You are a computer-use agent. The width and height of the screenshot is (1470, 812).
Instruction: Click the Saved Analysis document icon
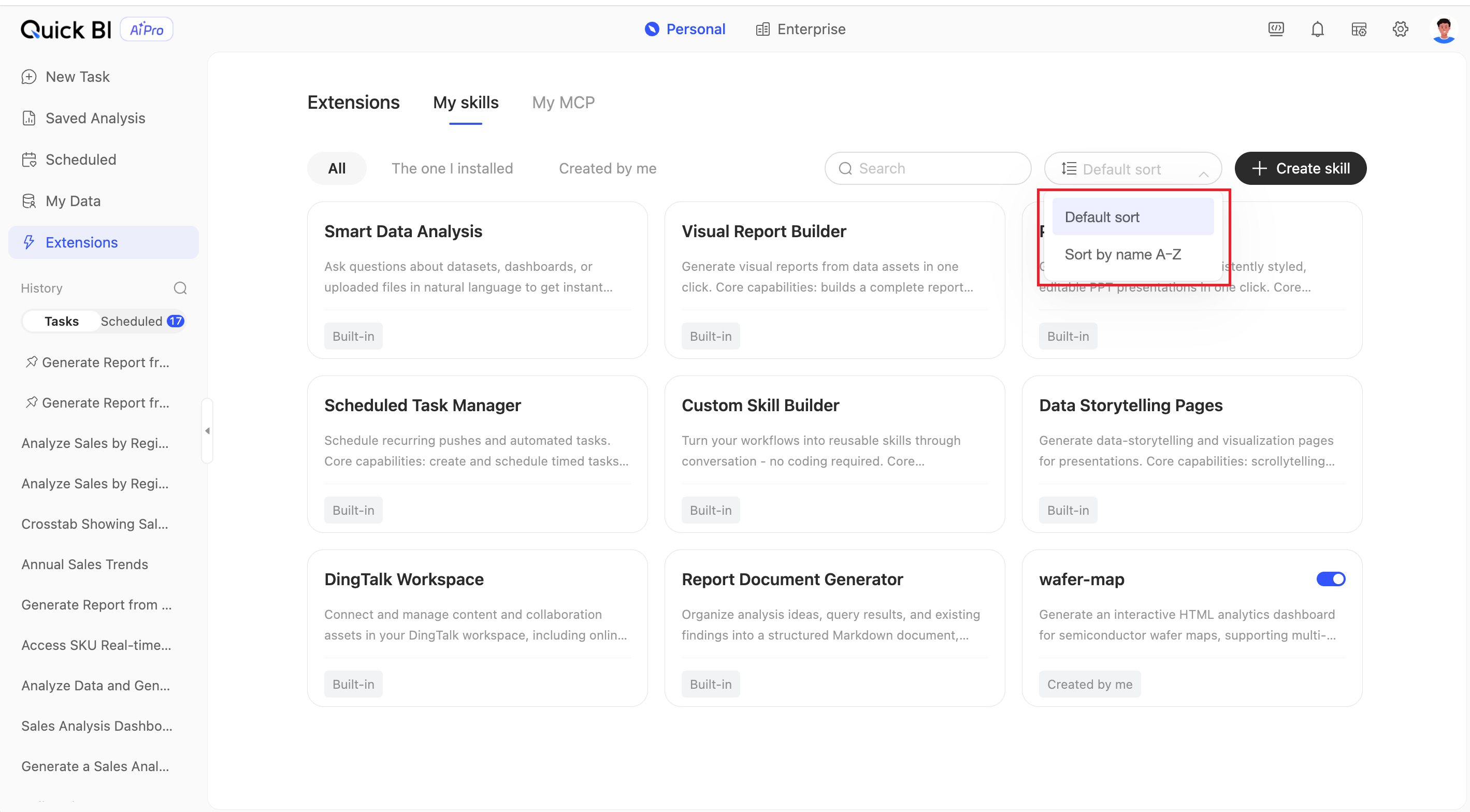29,118
